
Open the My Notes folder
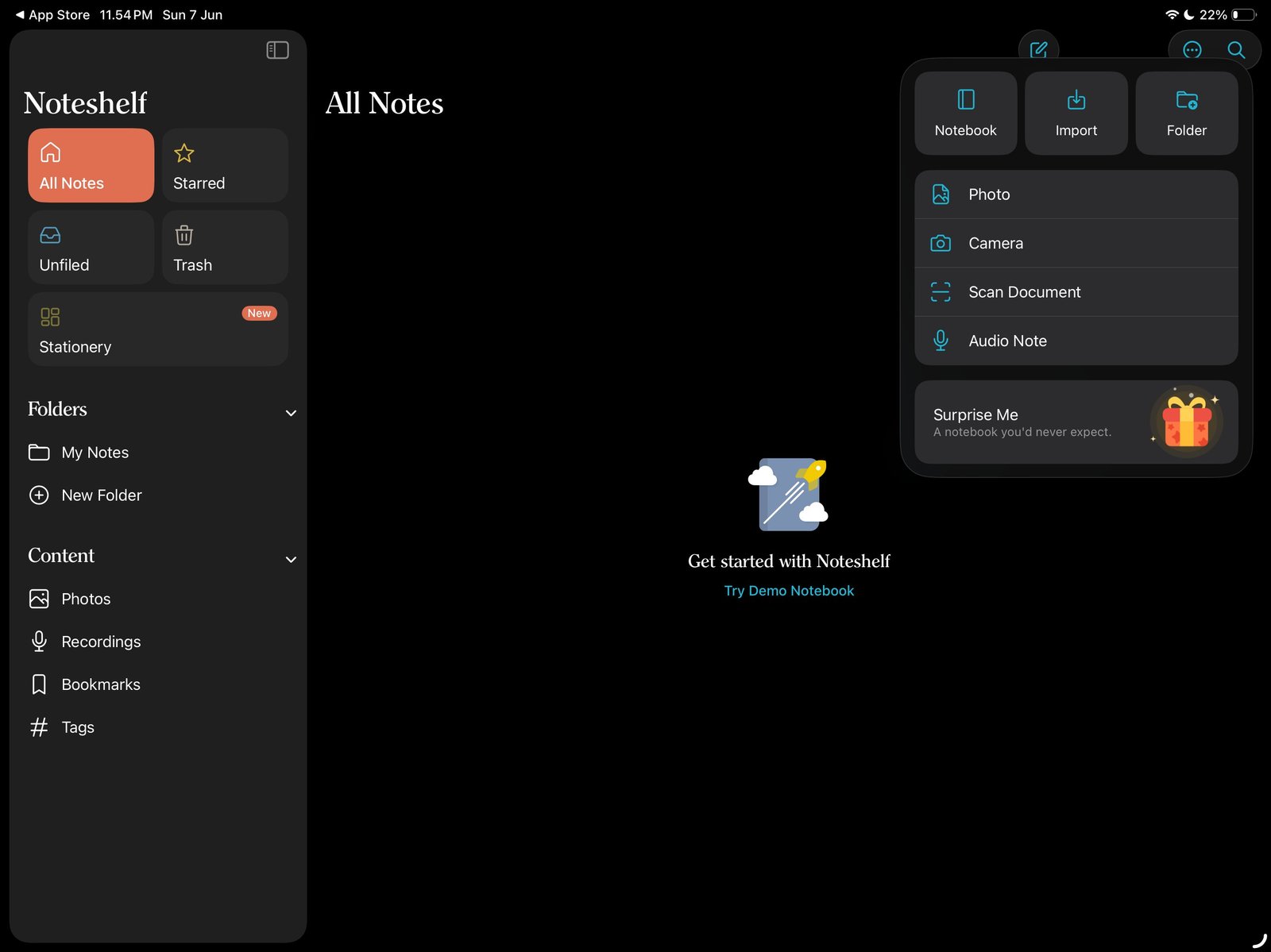point(158,453)
